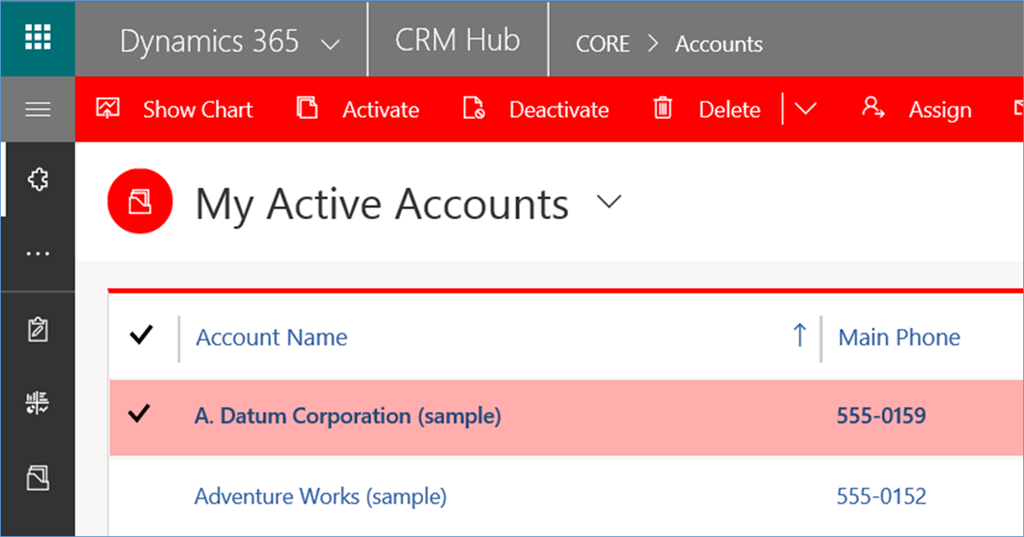Click the Activate page icon
The width and height of the screenshot is (1024, 537).
point(307,108)
